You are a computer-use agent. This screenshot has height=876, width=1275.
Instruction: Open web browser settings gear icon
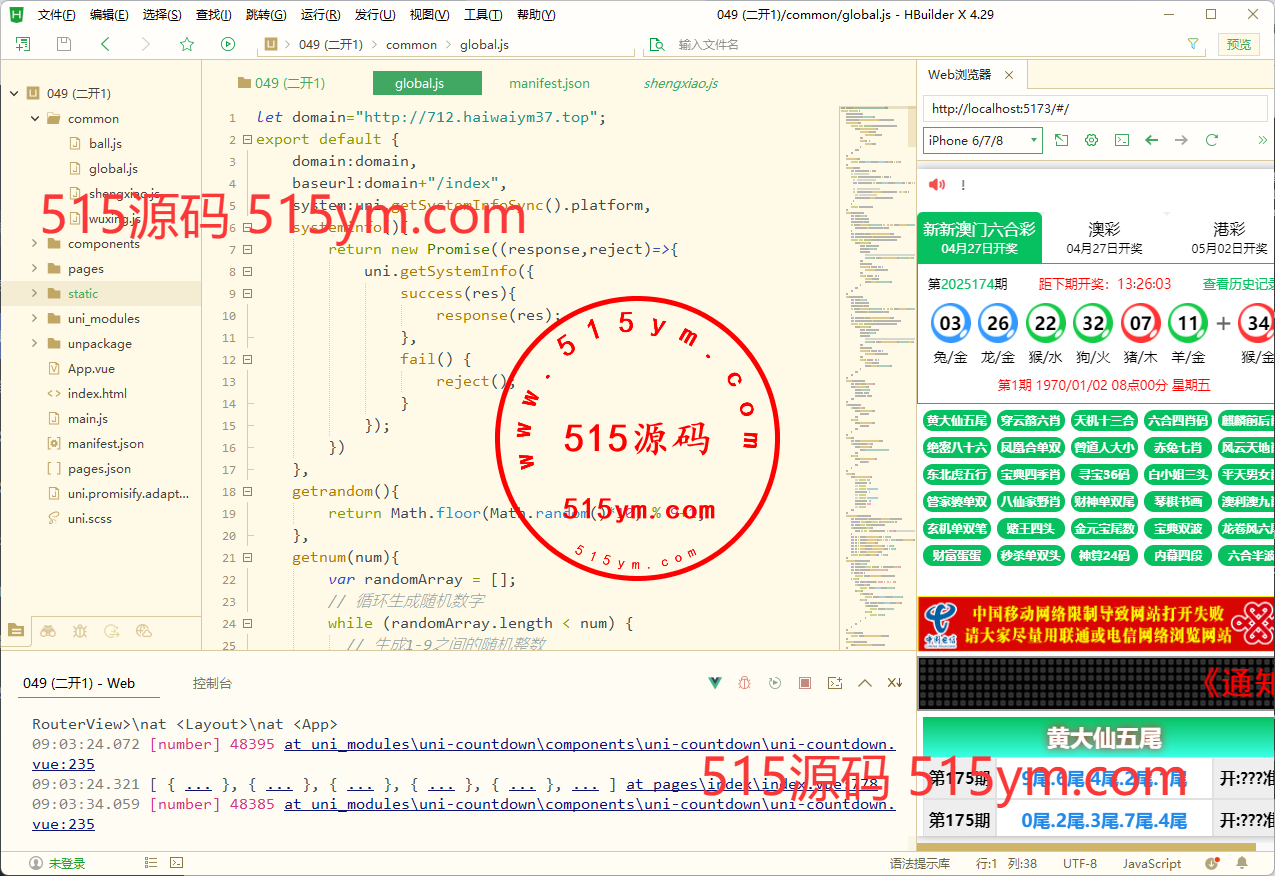pyautogui.click(x=1092, y=140)
